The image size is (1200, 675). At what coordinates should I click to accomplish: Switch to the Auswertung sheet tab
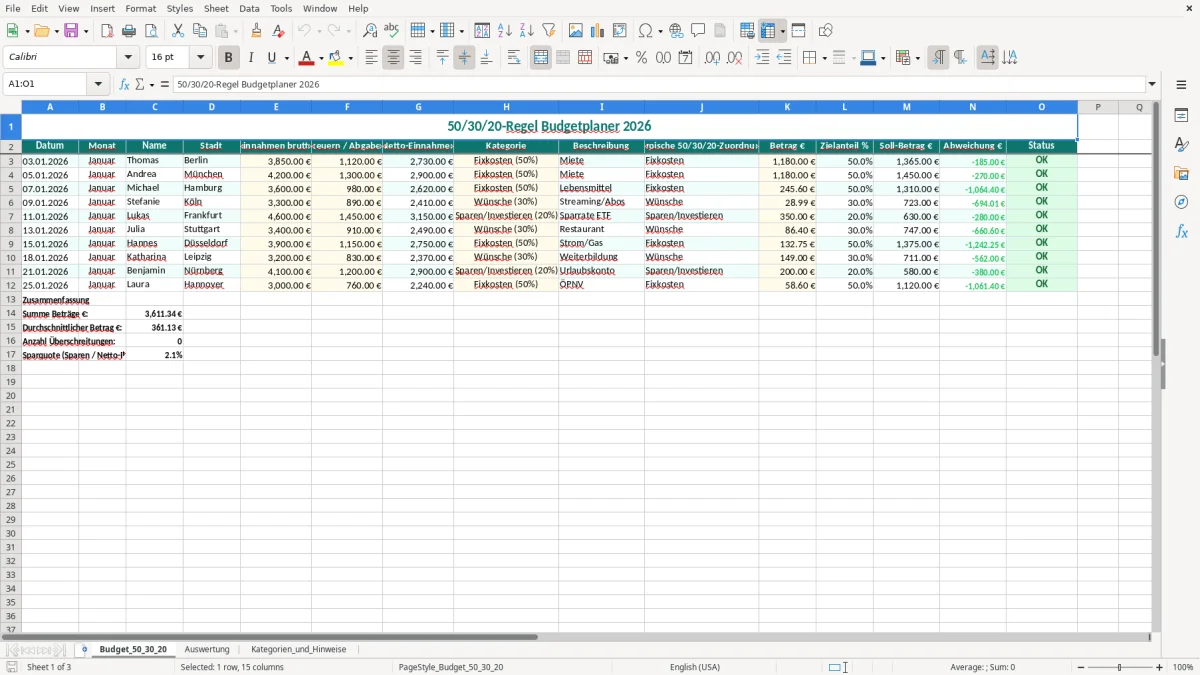[207, 649]
